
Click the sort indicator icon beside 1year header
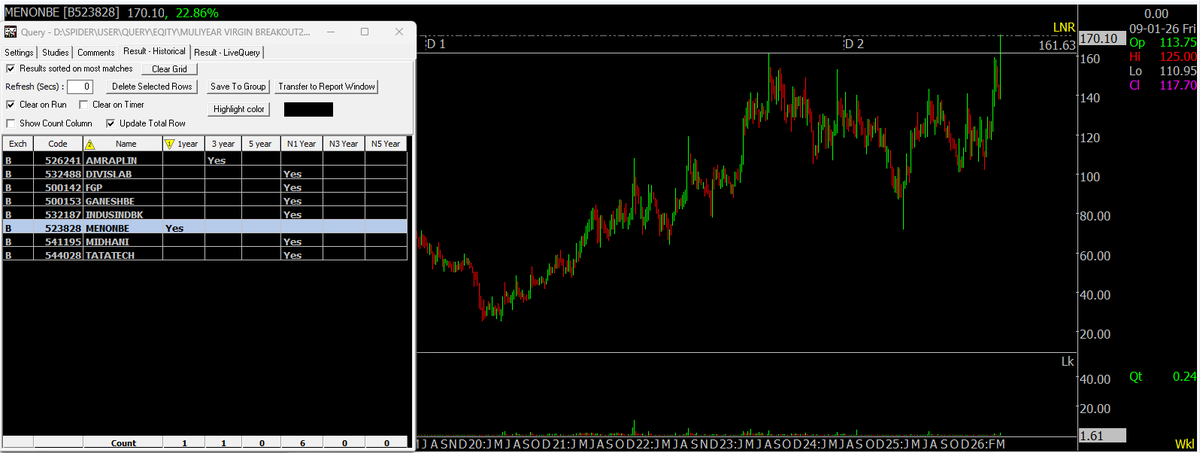click(169, 144)
